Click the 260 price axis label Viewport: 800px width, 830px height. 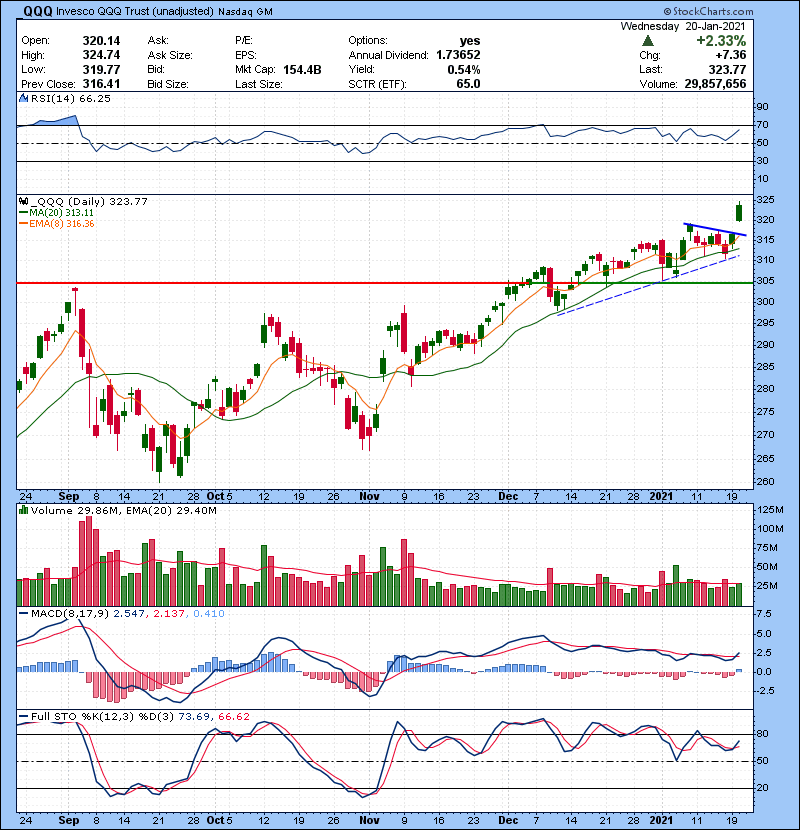coord(766,482)
